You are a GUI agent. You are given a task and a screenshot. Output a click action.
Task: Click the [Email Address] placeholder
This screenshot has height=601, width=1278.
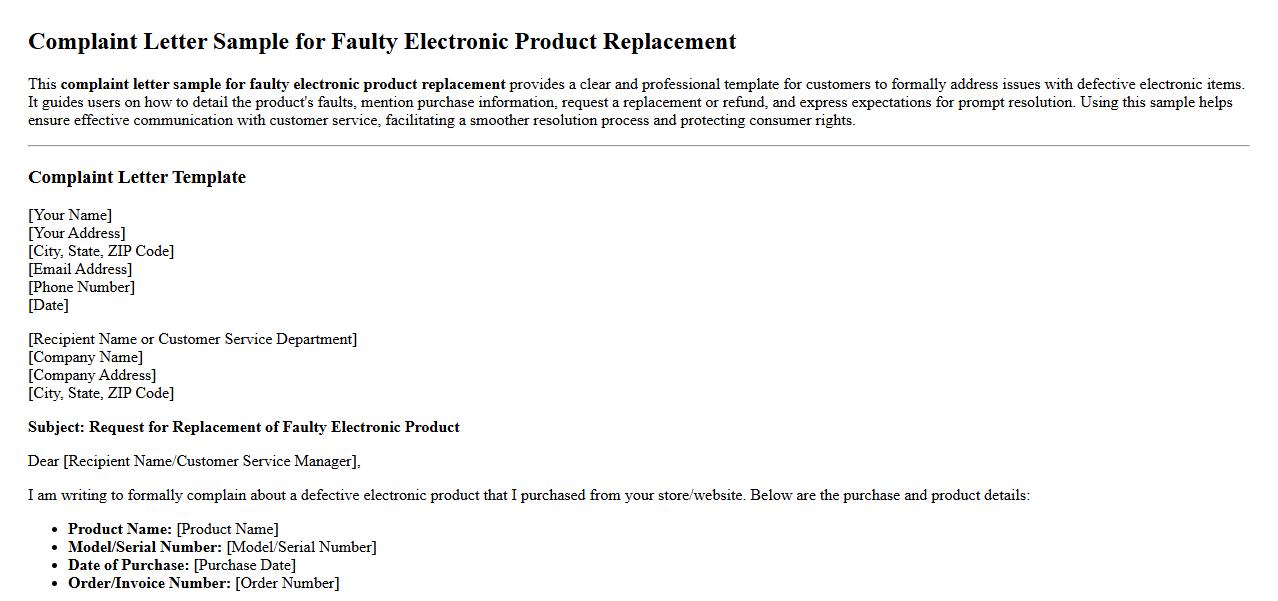click(x=80, y=269)
